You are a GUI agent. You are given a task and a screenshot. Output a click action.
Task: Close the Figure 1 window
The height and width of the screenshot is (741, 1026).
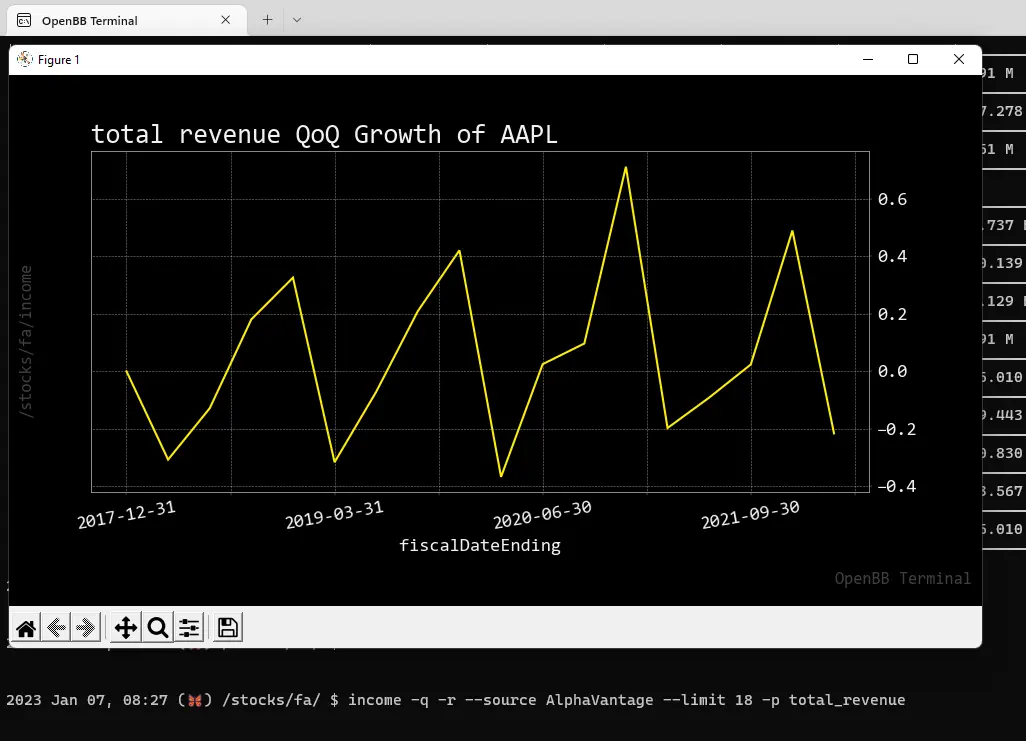click(958, 59)
